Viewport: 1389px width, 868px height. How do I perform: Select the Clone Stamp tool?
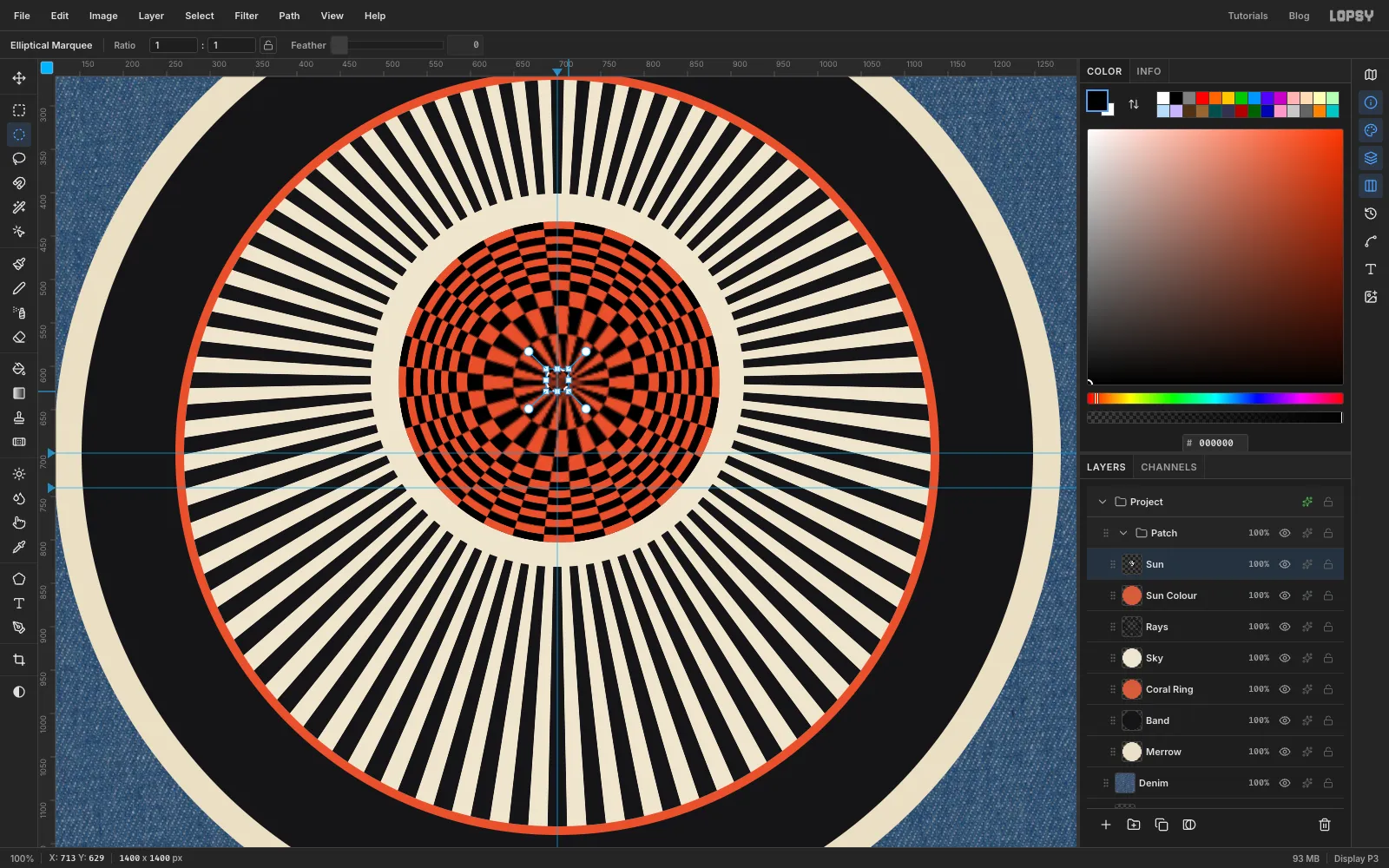[x=19, y=418]
